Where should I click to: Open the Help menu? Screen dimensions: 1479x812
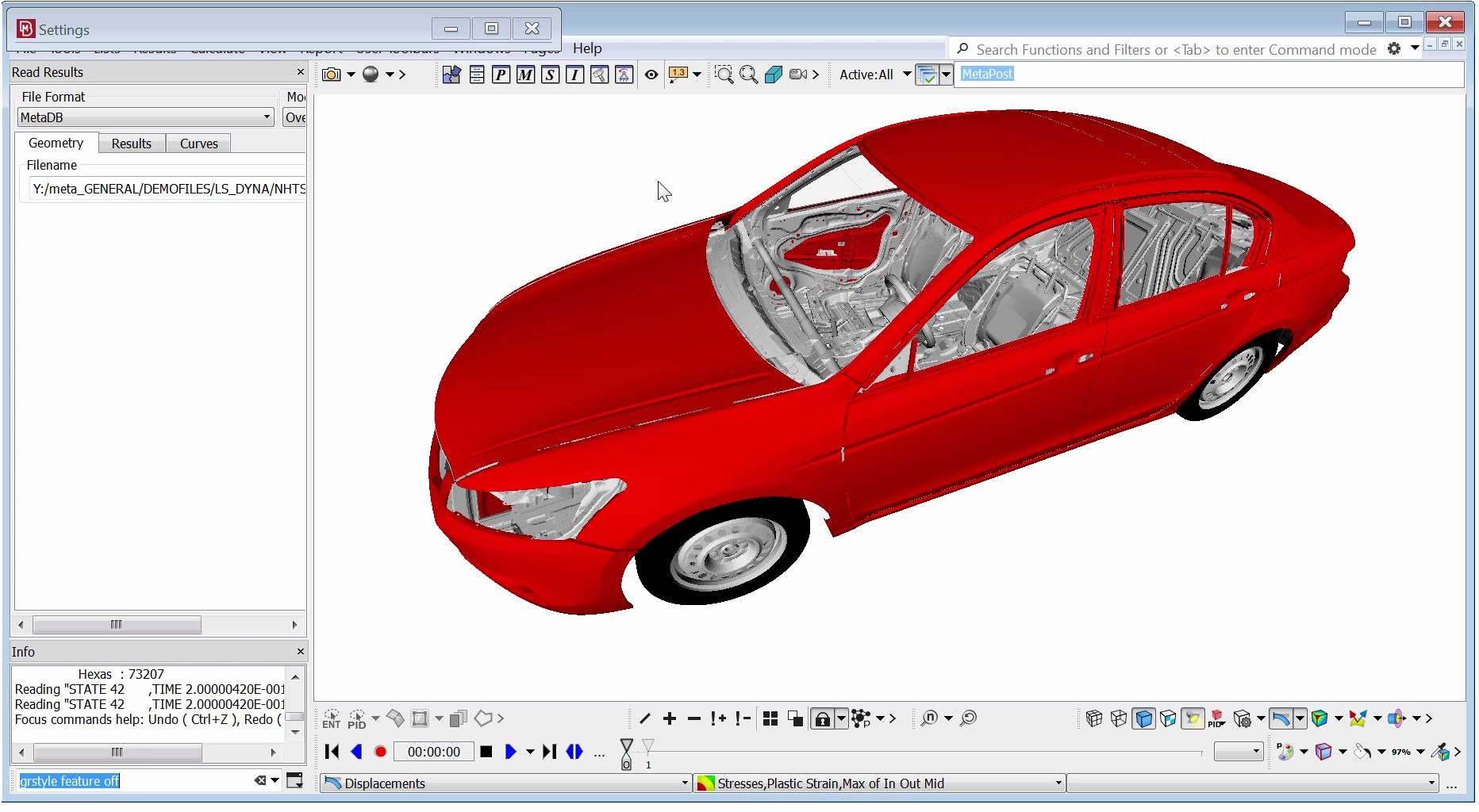587,48
